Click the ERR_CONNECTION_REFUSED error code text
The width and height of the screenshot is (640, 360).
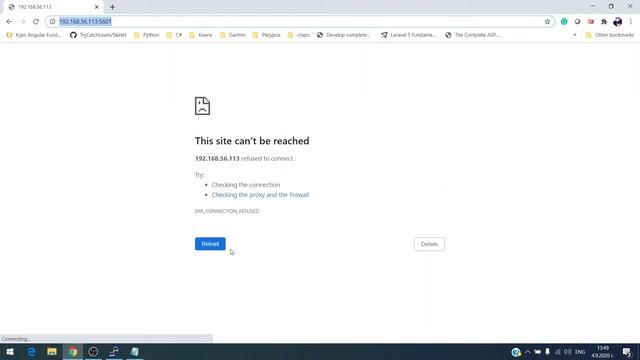pos(227,211)
